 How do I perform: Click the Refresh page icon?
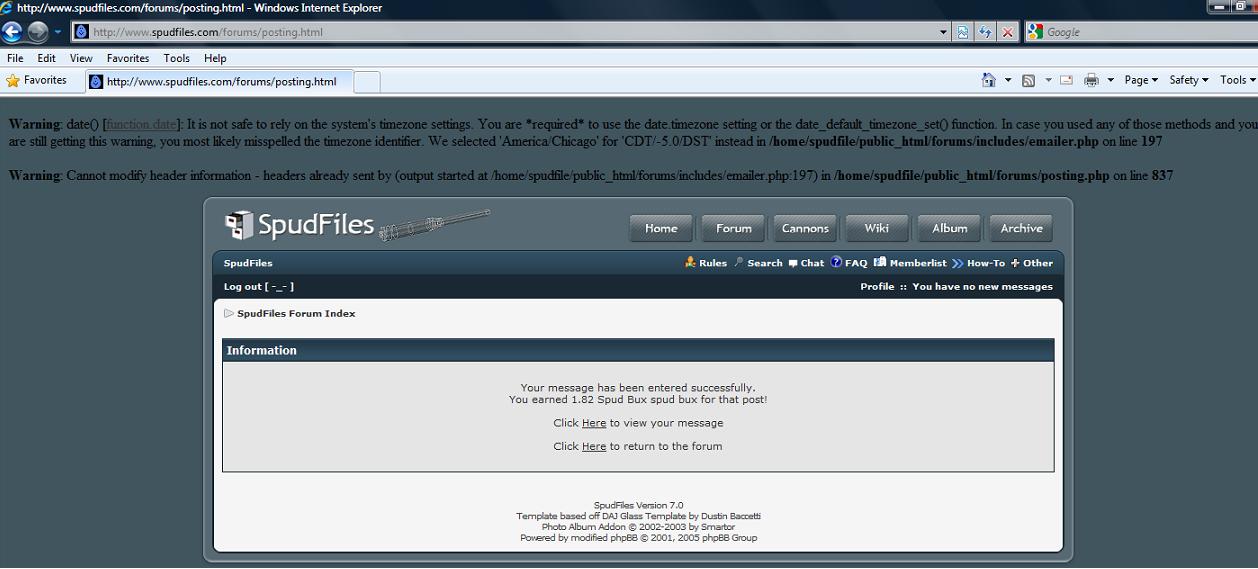[x=985, y=32]
